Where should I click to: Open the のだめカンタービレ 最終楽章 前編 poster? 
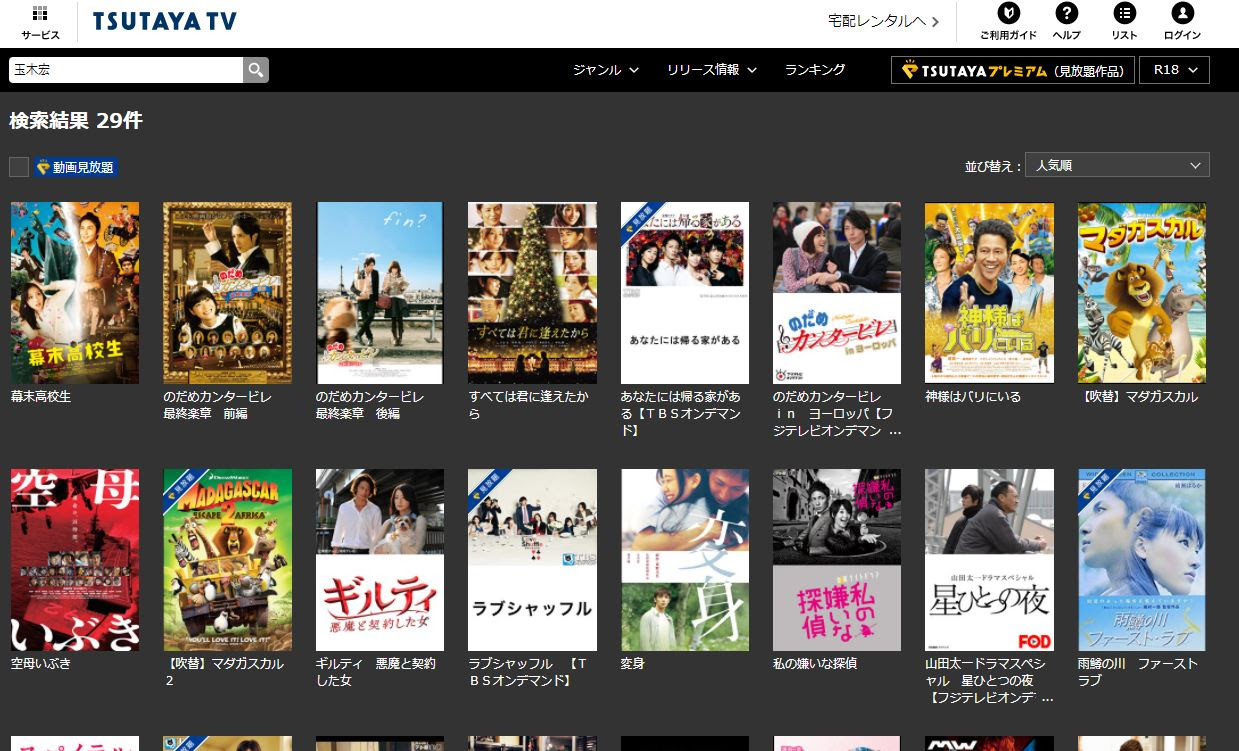pos(228,293)
